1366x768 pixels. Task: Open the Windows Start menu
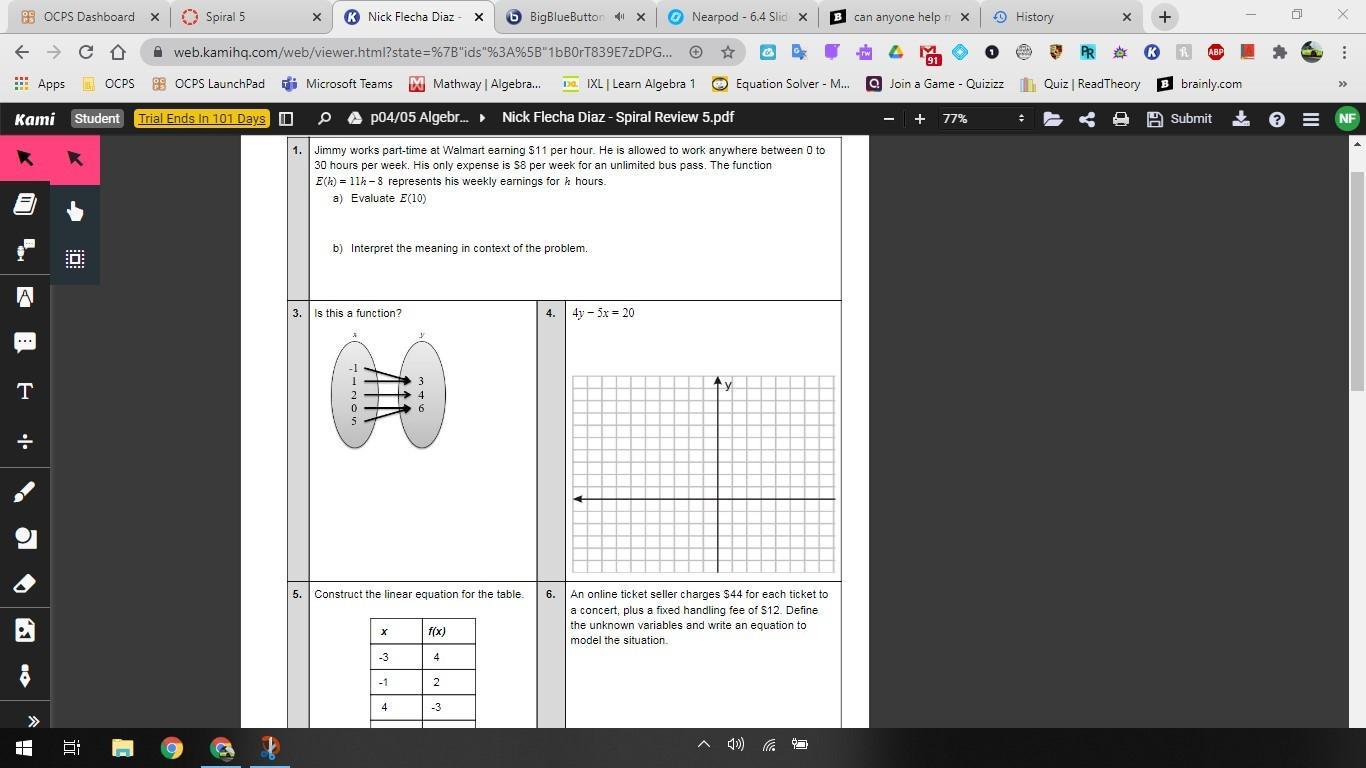pos(24,747)
